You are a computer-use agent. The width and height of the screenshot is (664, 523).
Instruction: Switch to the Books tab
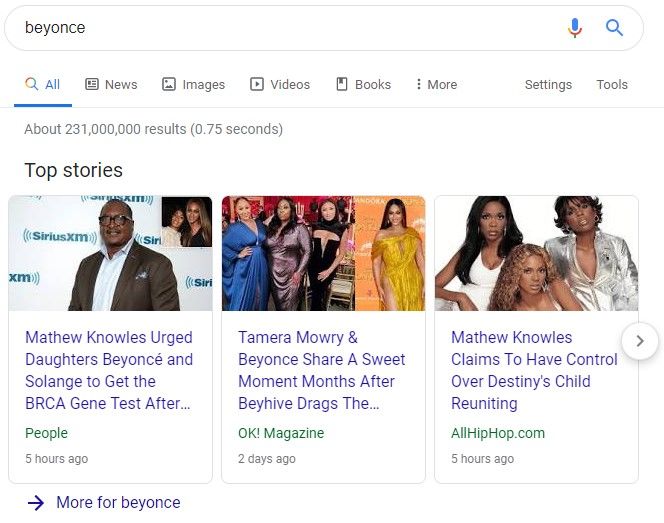click(x=363, y=84)
